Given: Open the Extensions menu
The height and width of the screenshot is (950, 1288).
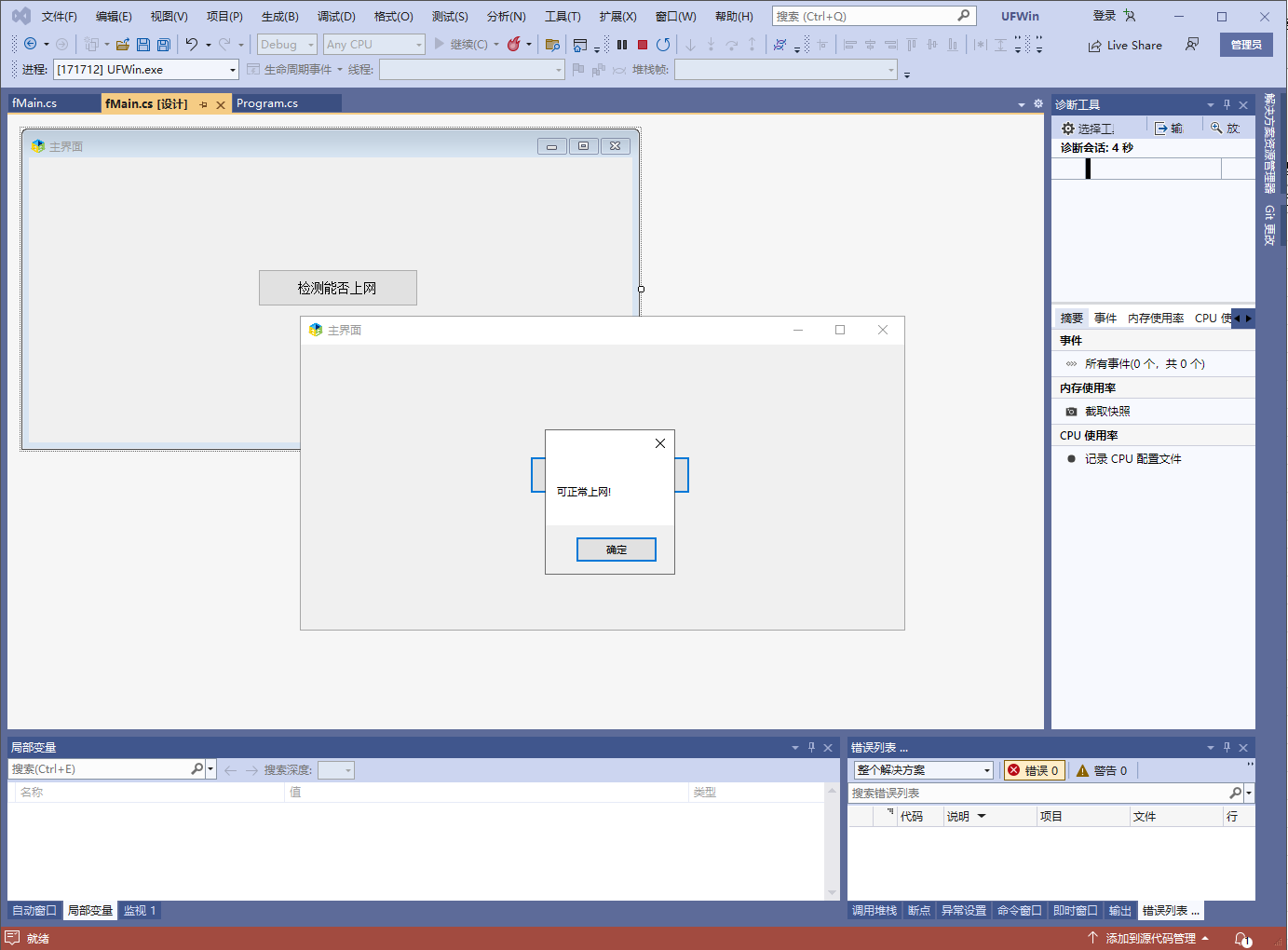Looking at the screenshot, I should point(617,17).
